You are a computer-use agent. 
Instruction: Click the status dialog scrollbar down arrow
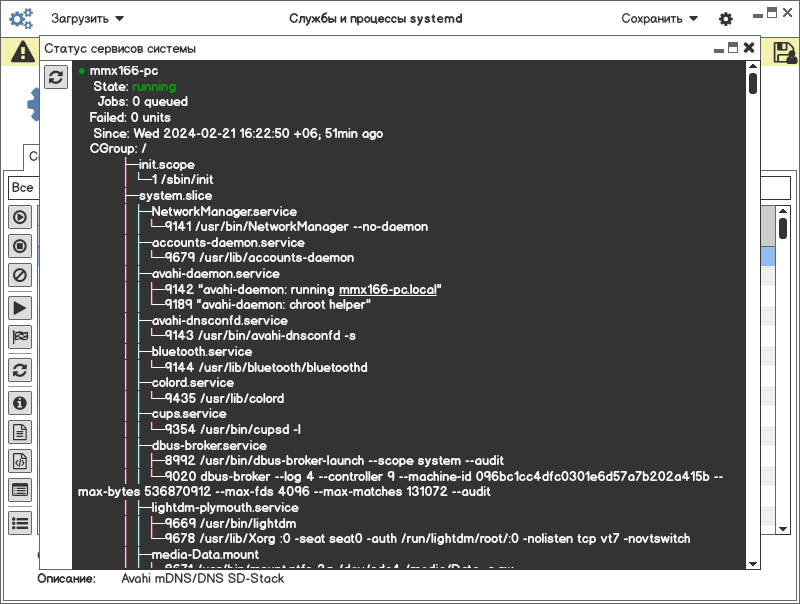coord(753,564)
